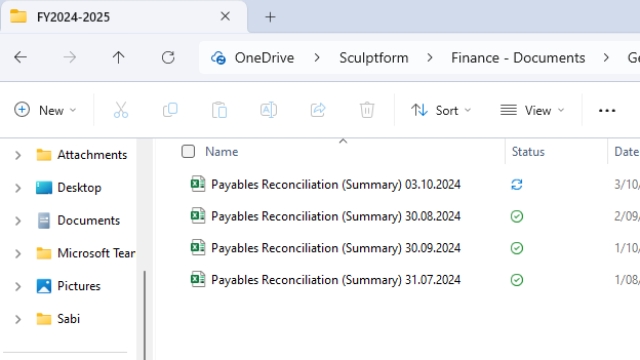Sort by the Date column header
The height and width of the screenshot is (360, 640).
coord(627,151)
